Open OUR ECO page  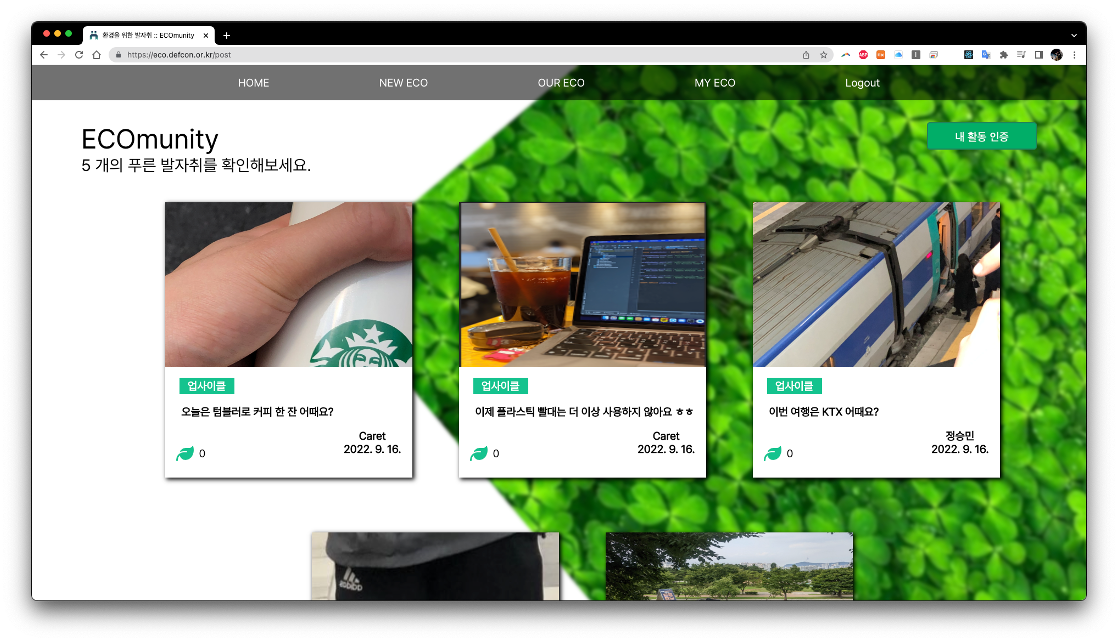[561, 83]
